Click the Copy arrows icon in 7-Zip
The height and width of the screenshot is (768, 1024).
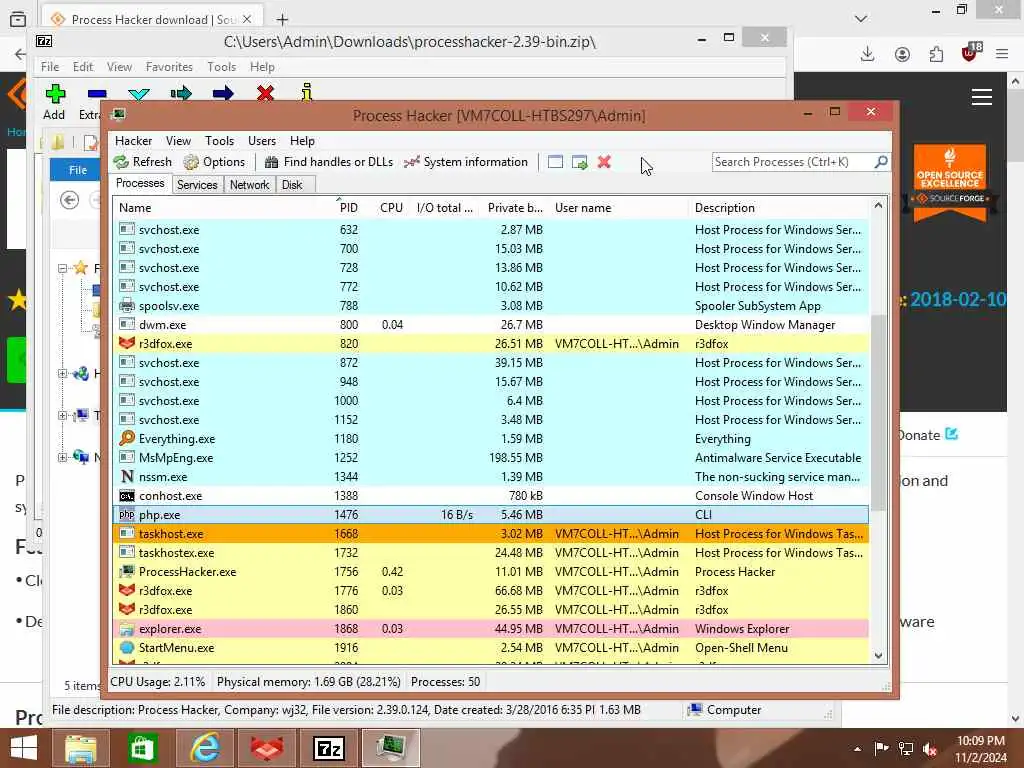click(x=181, y=93)
